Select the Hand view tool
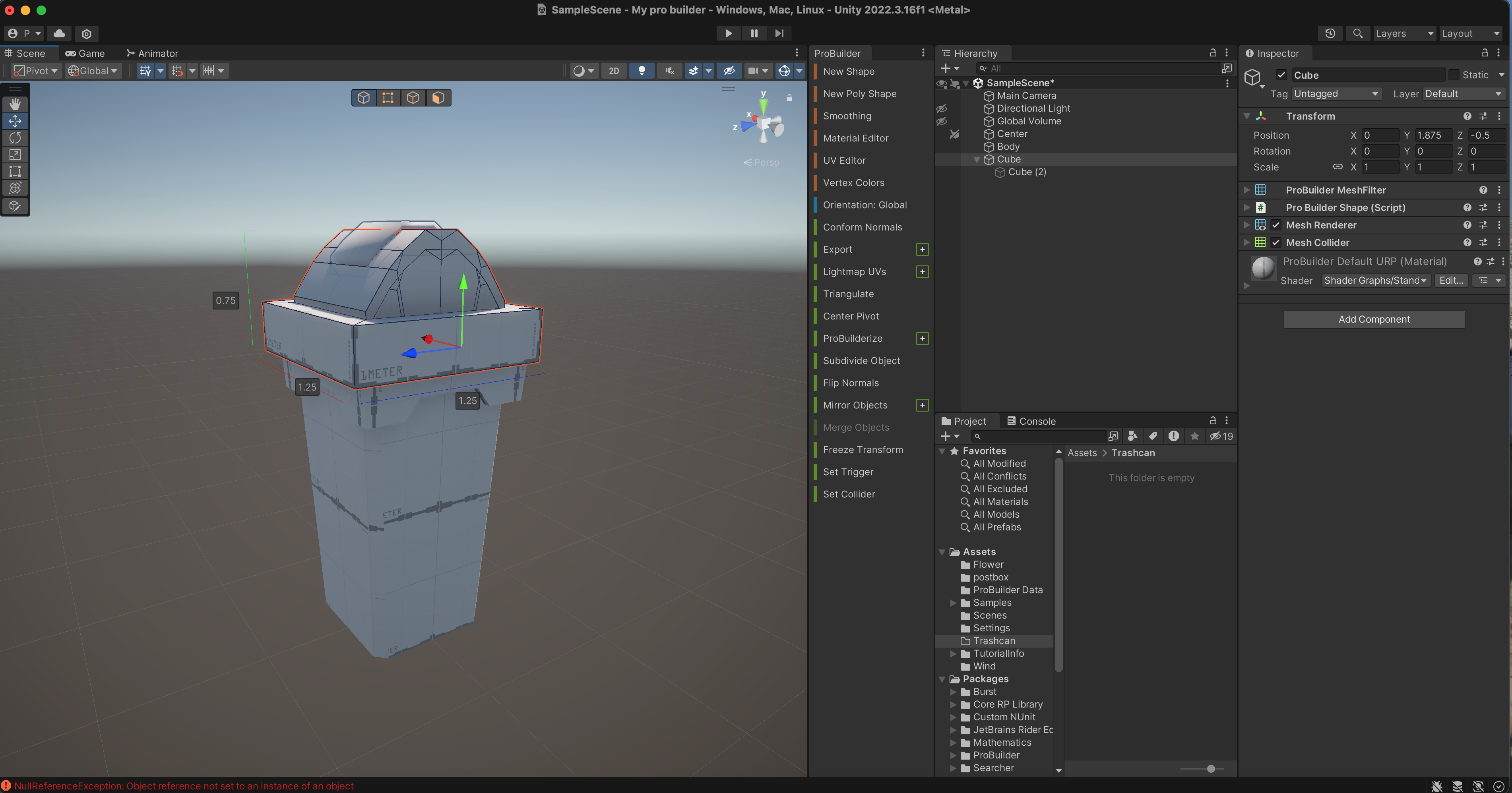 click(x=15, y=104)
